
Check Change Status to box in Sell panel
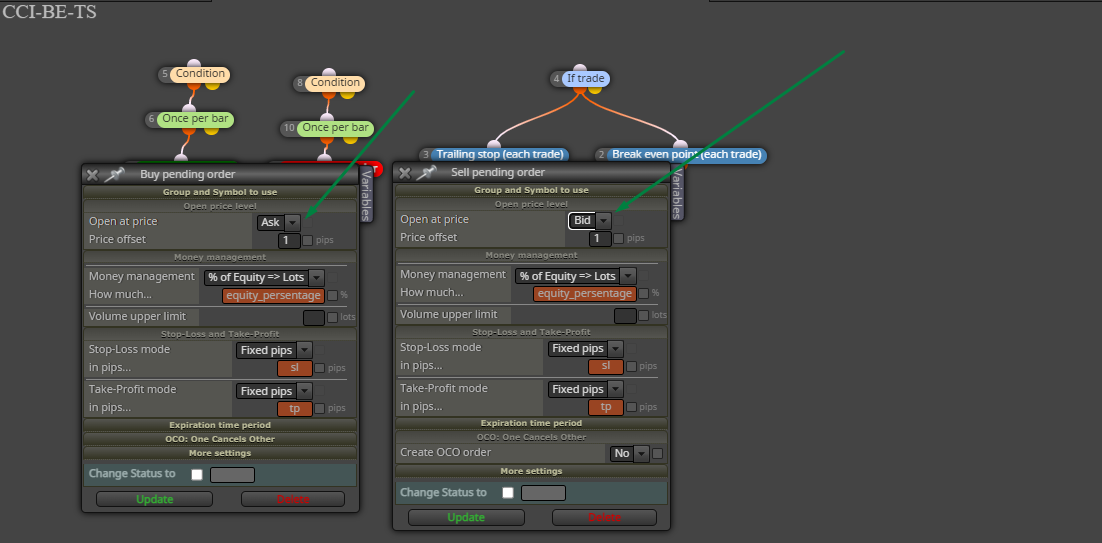pos(507,493)
